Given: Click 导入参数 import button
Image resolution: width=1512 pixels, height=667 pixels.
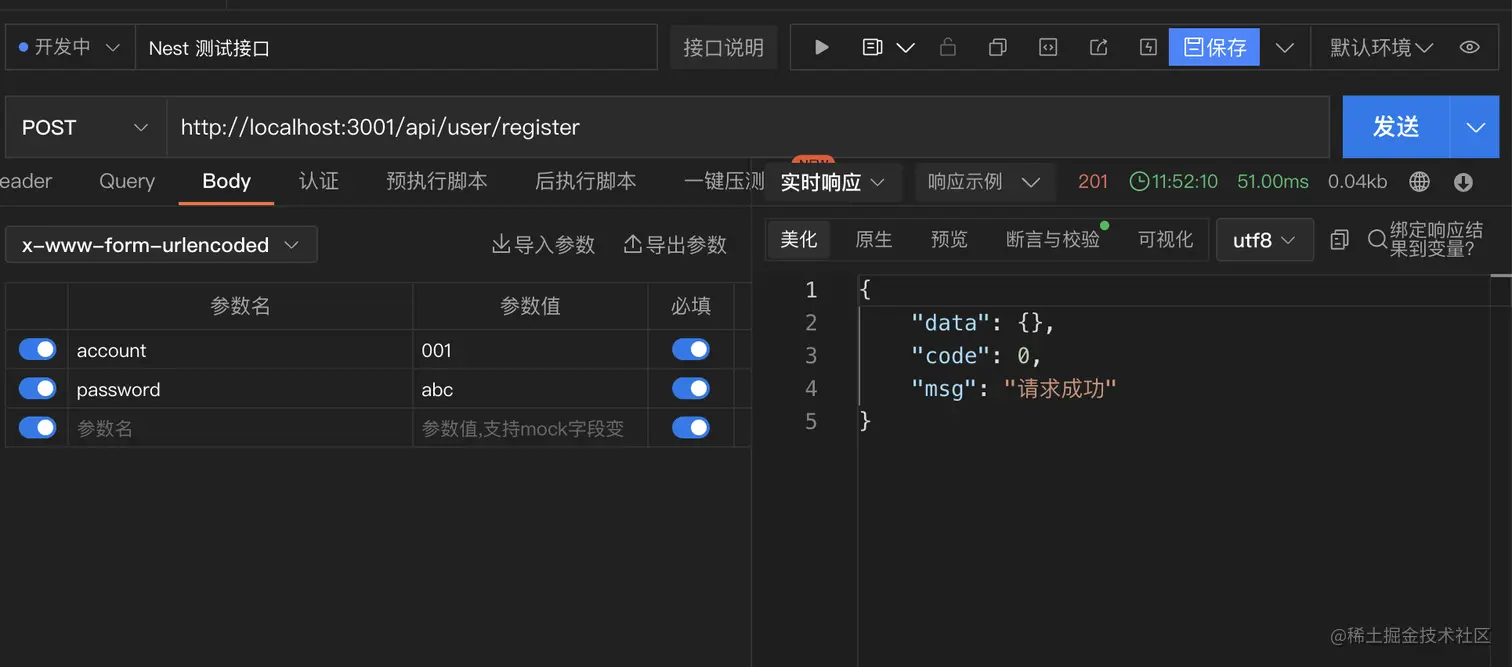Looking at the screenshot, I should click(543, 244).
